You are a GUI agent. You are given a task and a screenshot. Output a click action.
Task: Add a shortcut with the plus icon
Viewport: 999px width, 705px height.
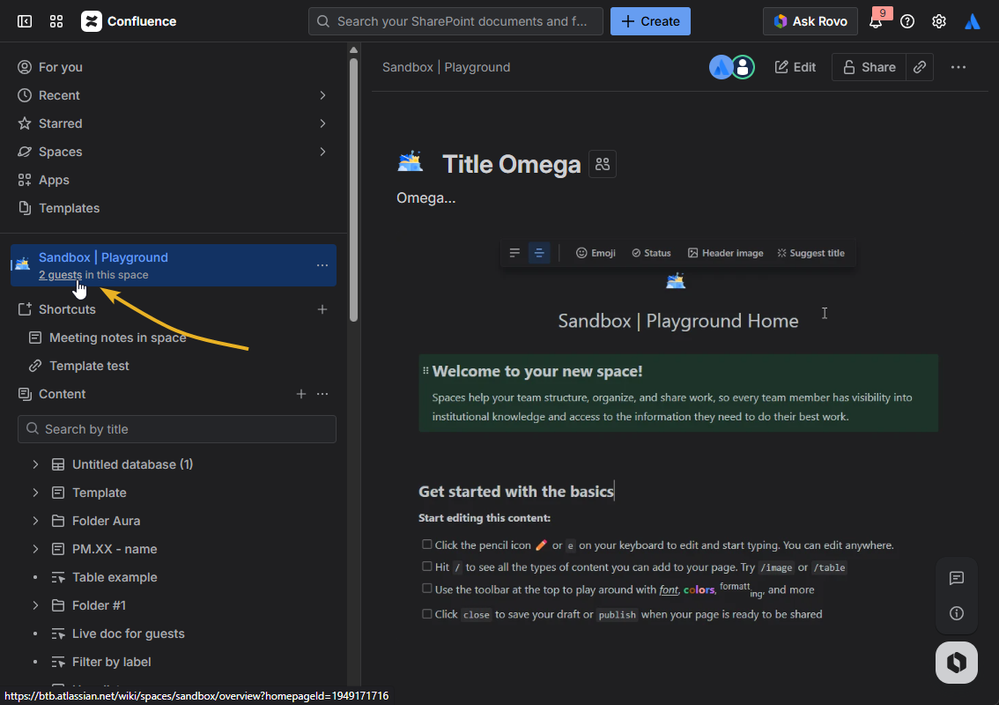pos(322,310)
